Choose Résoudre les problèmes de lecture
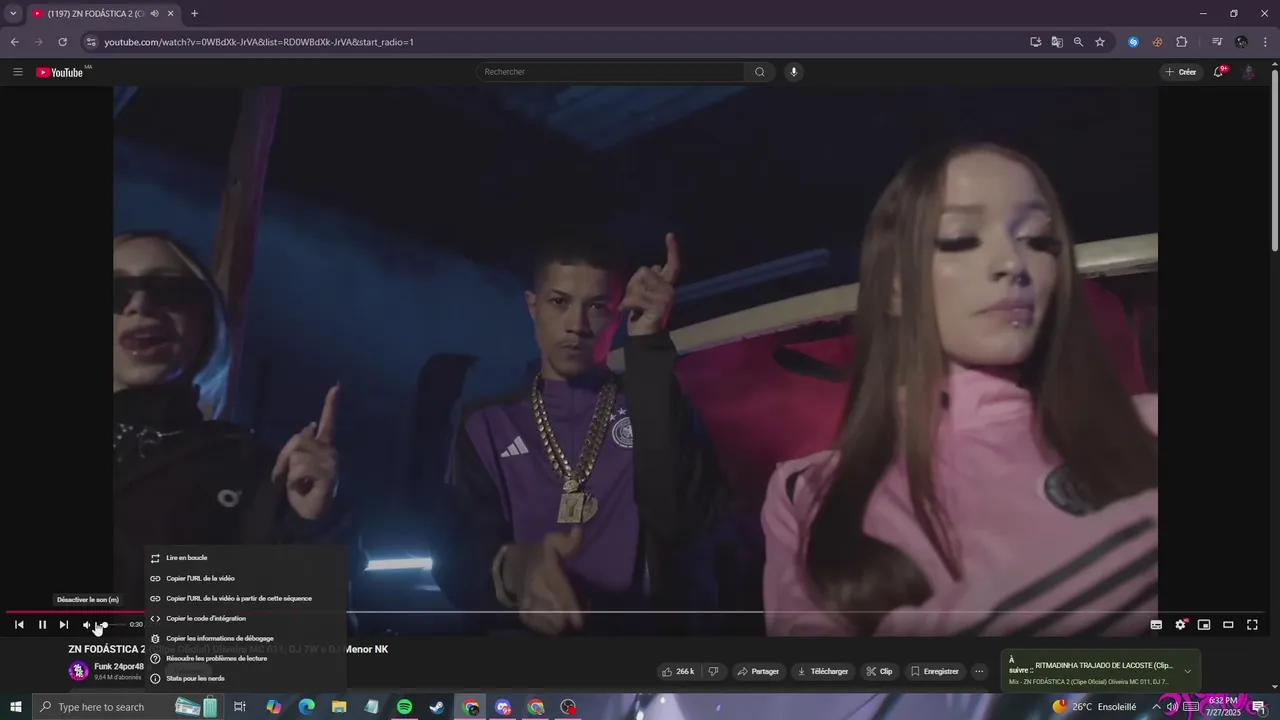Image resolution: width=1280 pixels, height=720 pixels. click(245, 658)
